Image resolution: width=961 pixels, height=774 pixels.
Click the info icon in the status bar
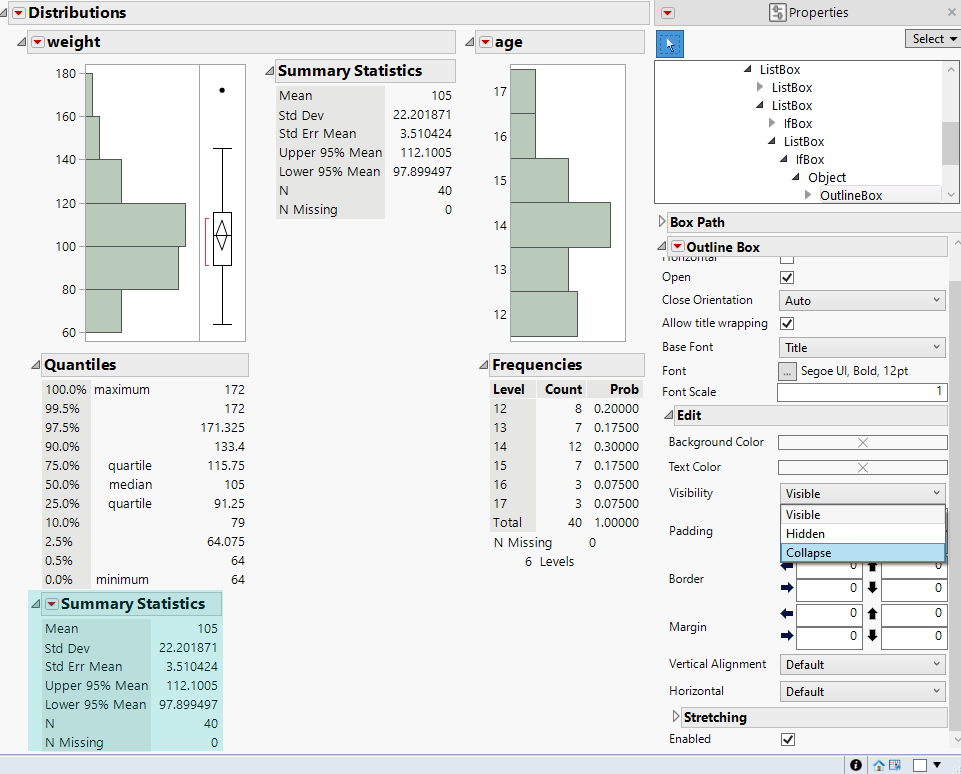856,764
